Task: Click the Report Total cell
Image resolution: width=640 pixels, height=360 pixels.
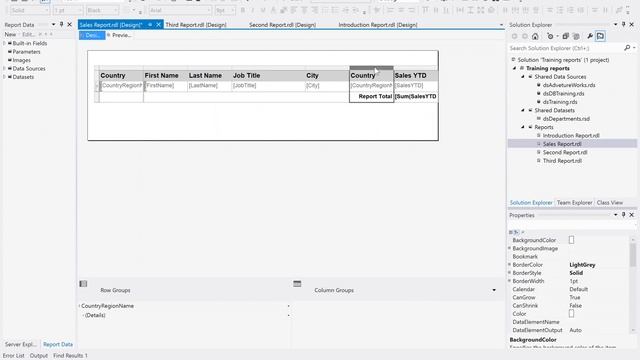Action: click(x=371, y=97)
